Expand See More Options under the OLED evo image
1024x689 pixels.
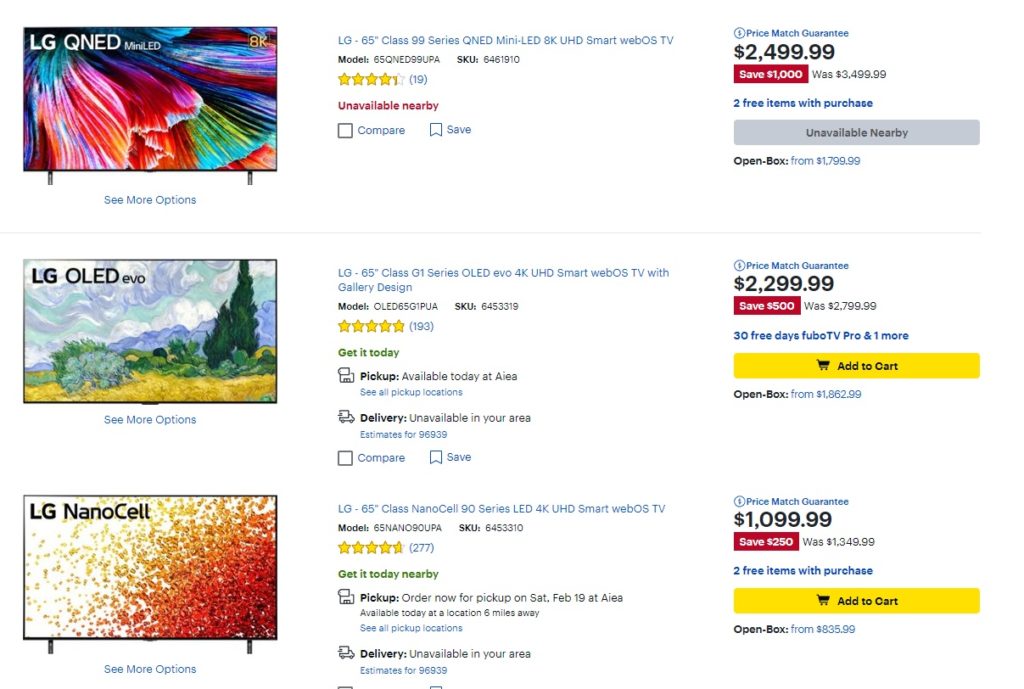click(149, 419)
